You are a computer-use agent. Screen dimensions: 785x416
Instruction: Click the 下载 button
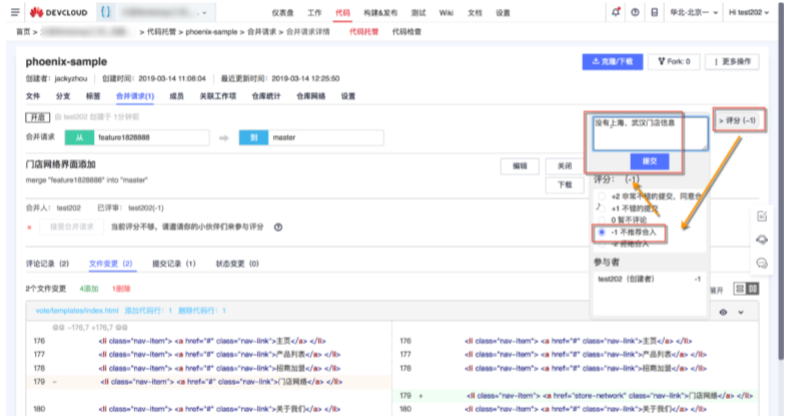pos(565,185)
